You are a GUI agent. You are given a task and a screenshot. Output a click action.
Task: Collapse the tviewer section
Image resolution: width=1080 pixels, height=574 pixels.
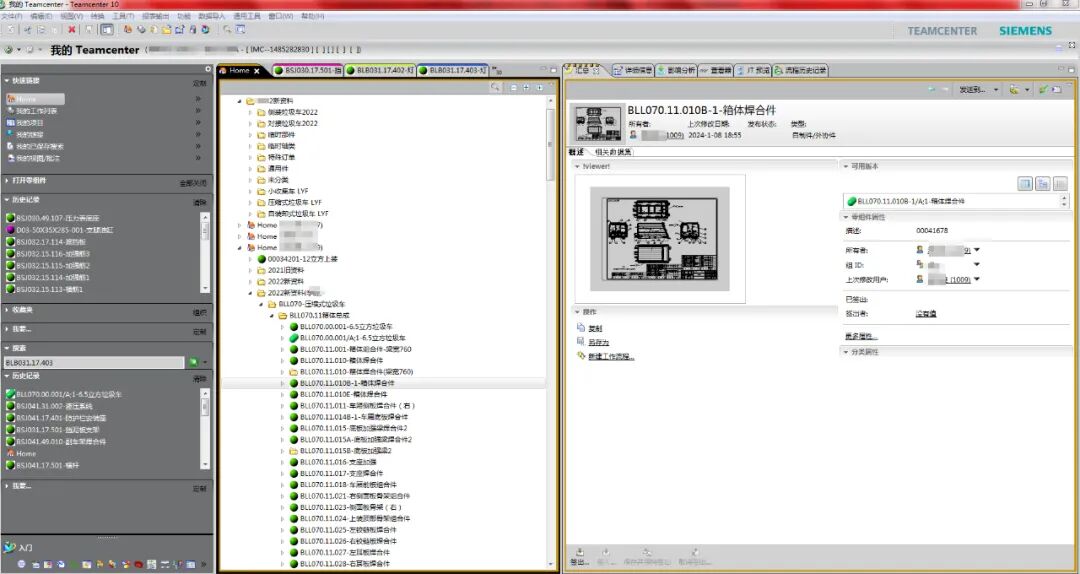[x=577, y=167]
